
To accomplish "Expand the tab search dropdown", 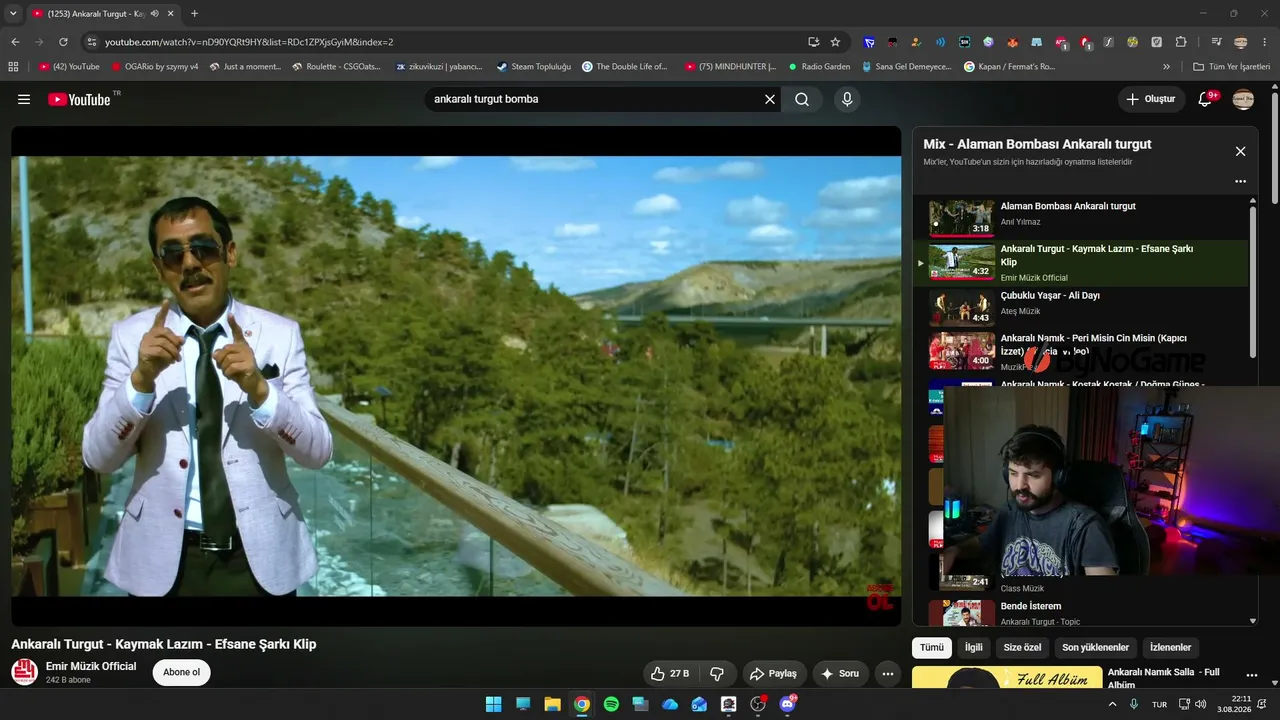I will pos(13,14).
